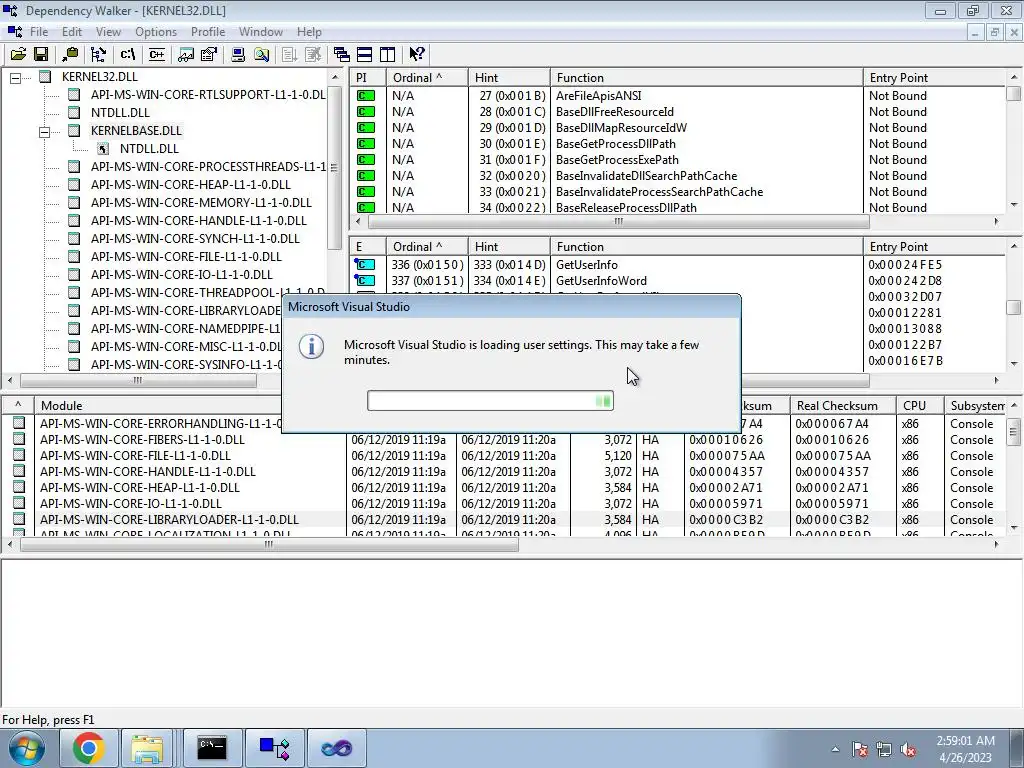Open the View menu
Viewport: 1024px width, 768px height.
(x=108, y=32)
